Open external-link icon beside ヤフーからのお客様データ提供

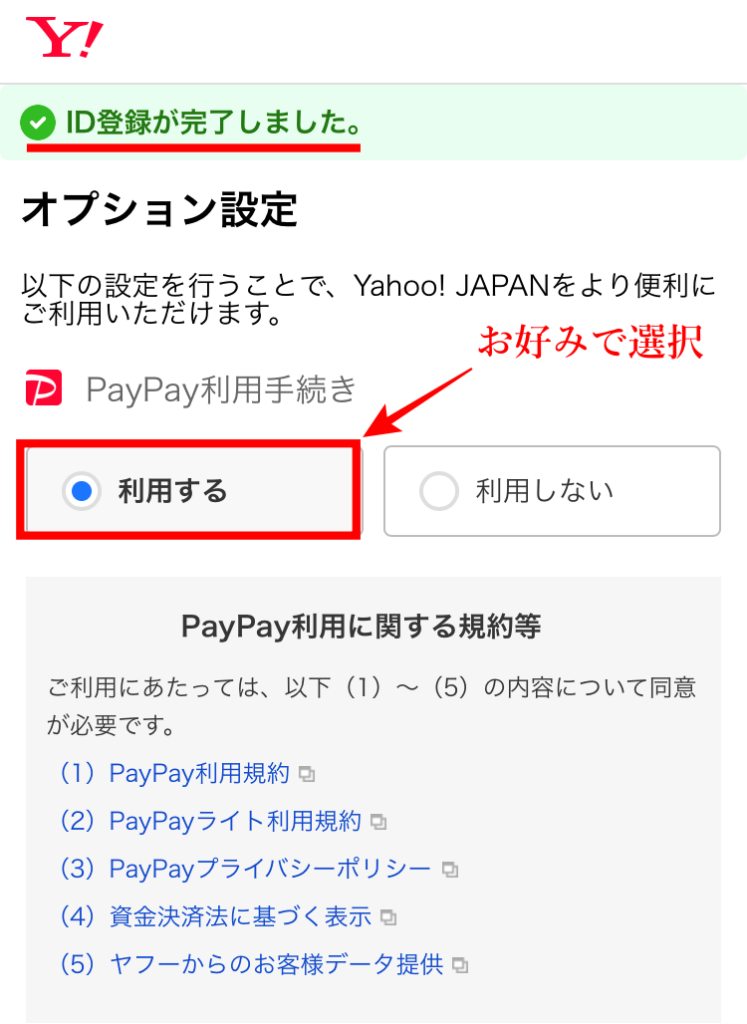tap(460, 965)
